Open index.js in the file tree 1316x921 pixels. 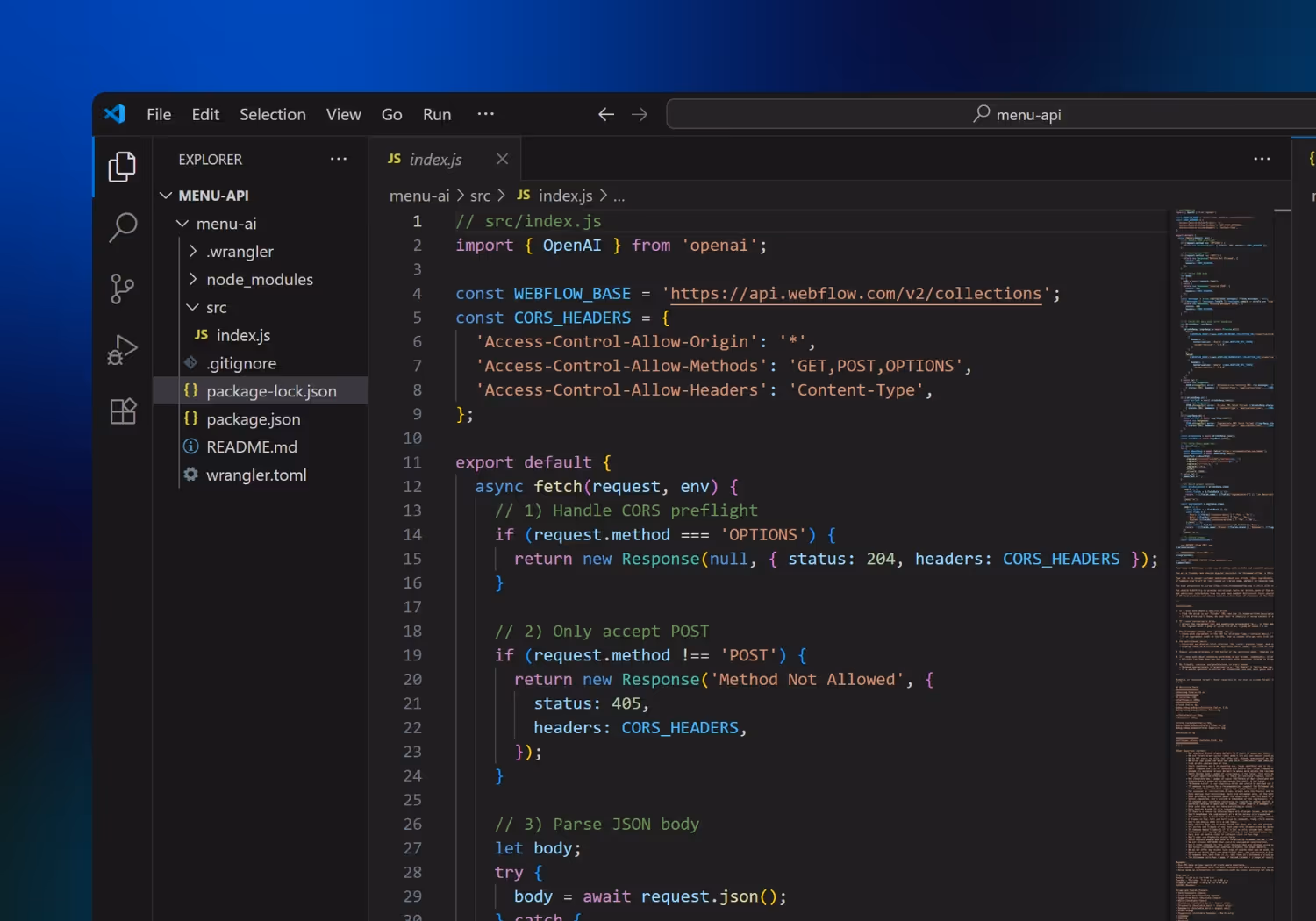pyautogui.click(x=243, y=335)
